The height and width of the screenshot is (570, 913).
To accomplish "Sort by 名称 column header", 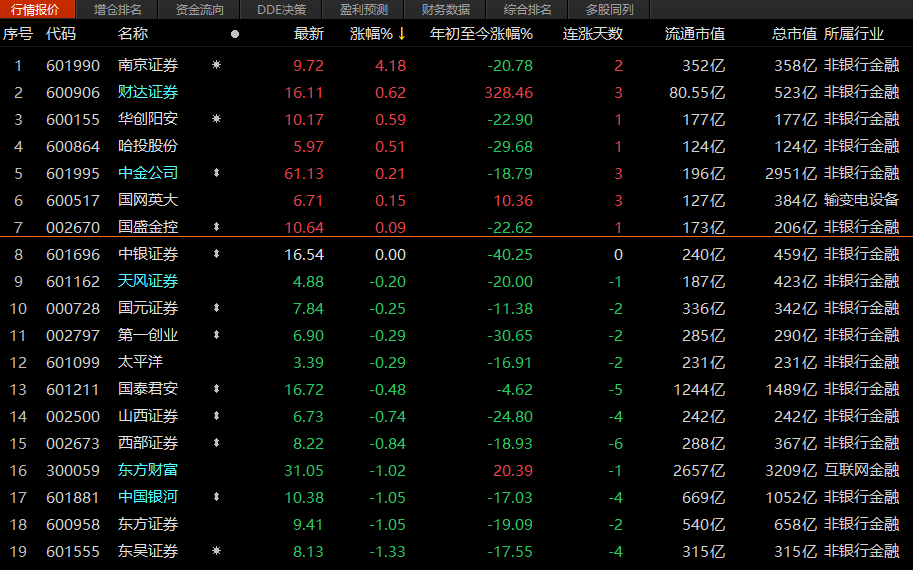I will point(133,34).
